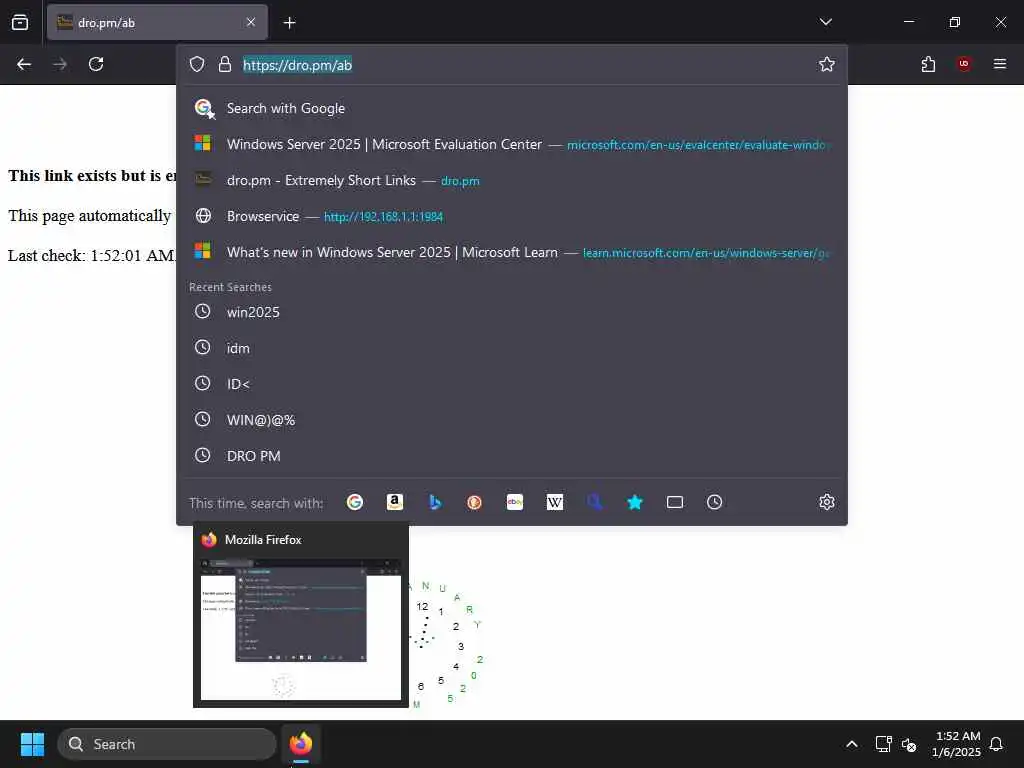Open the clock showing 1:52 AM
Image resolution: width=1024 pixels, height=768 pixels.
pyautogui.click(x=956, y=744)
